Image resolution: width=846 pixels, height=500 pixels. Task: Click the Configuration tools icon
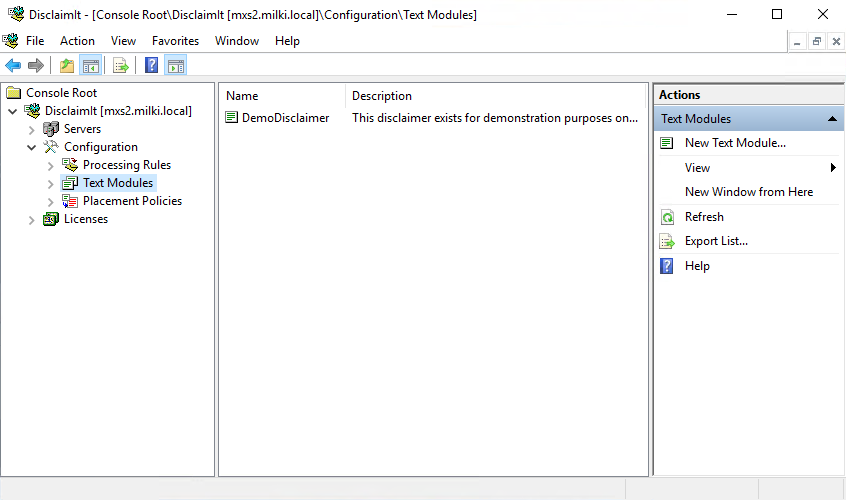click(51, 147)
